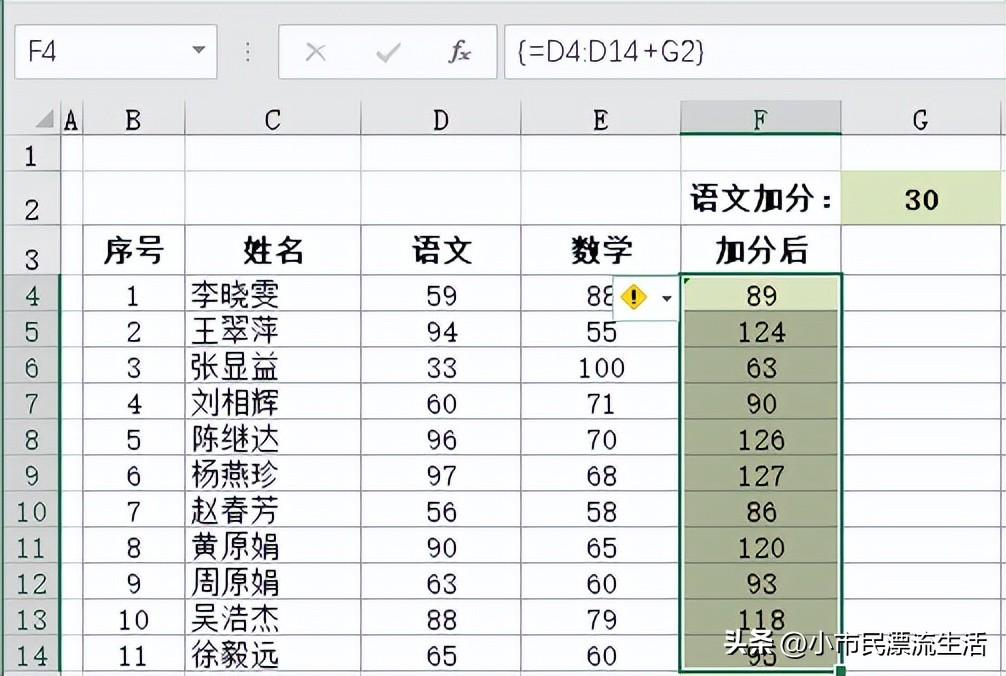Click cell F4 showing 89
Screen dimensions: 1006x676
click(x=761, y=294)
